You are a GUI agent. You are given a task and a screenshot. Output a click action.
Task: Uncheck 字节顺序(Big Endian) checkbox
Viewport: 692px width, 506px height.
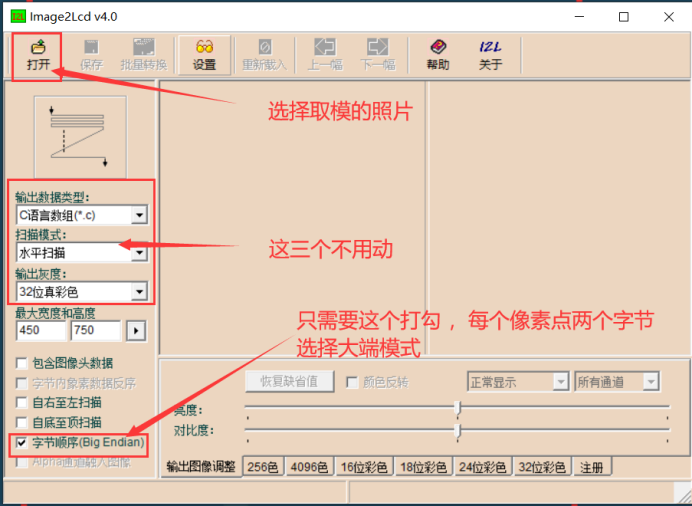click(x=21, y=442)
